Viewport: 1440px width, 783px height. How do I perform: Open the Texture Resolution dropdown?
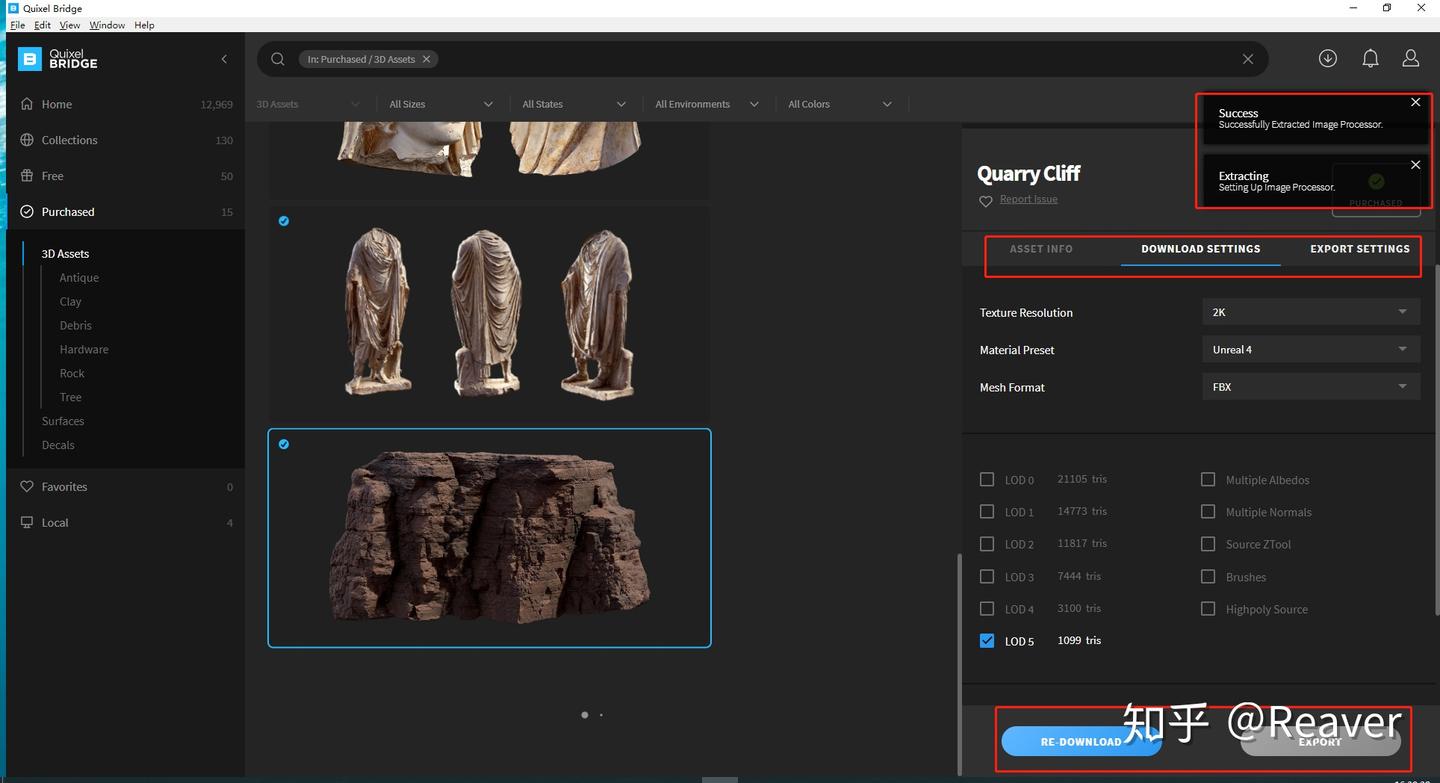coord(1310,311)
